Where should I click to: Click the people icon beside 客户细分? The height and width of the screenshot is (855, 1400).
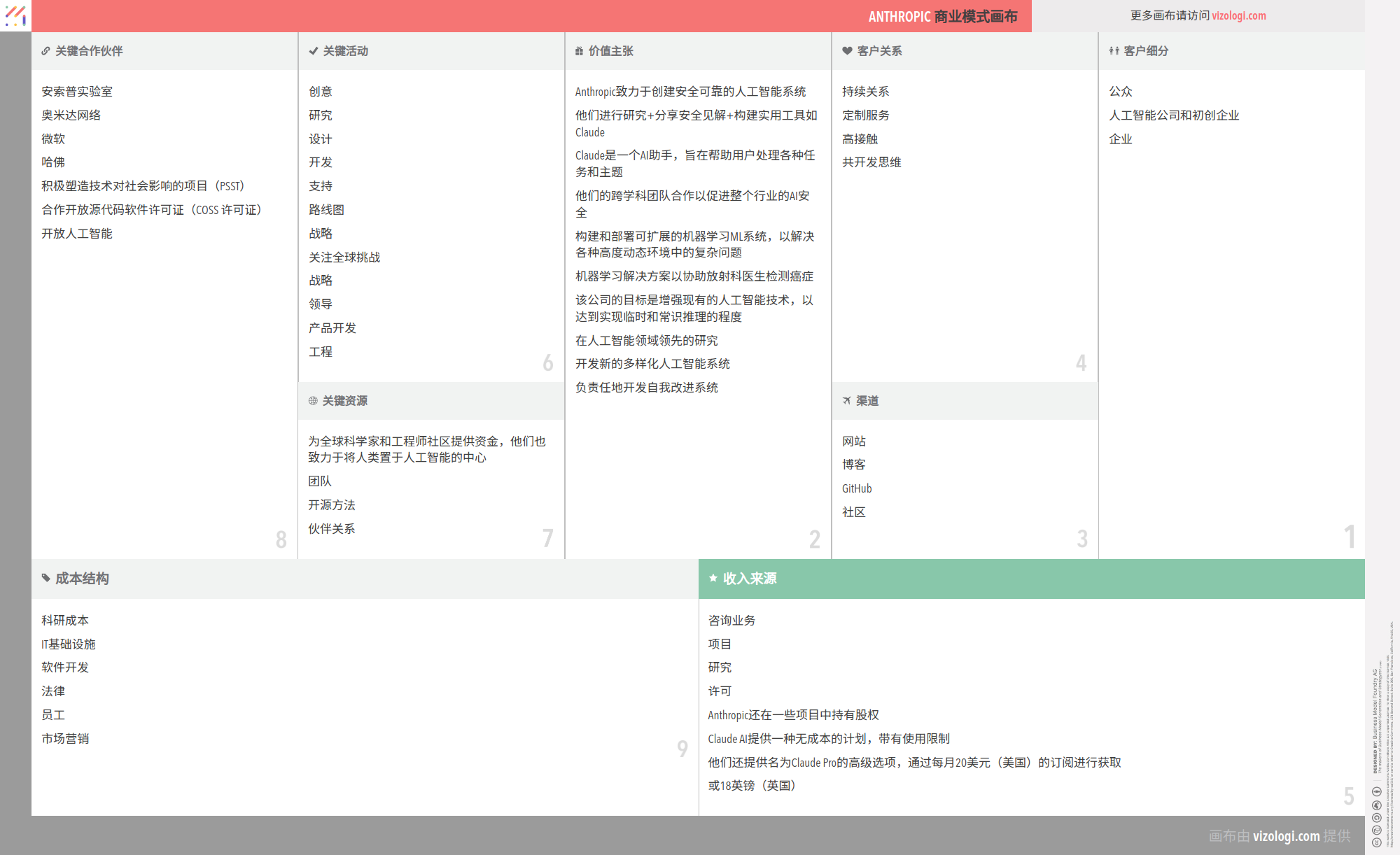pyautogui.click(x=1113, y=50)
